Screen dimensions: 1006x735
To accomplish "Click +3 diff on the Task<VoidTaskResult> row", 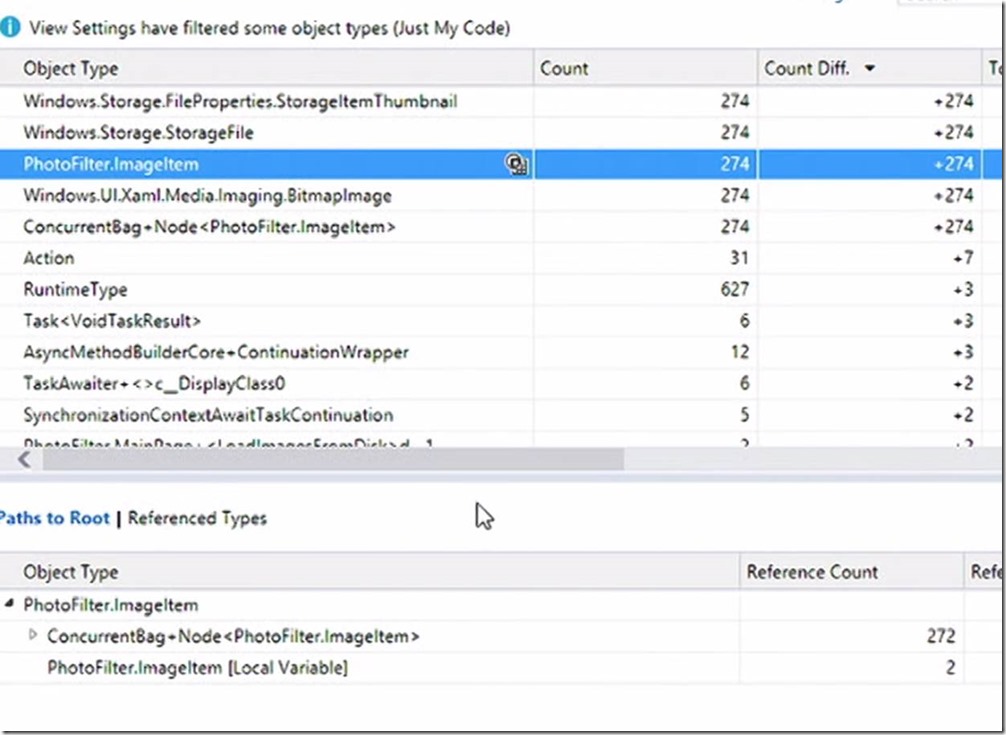I will click(962, 321).
